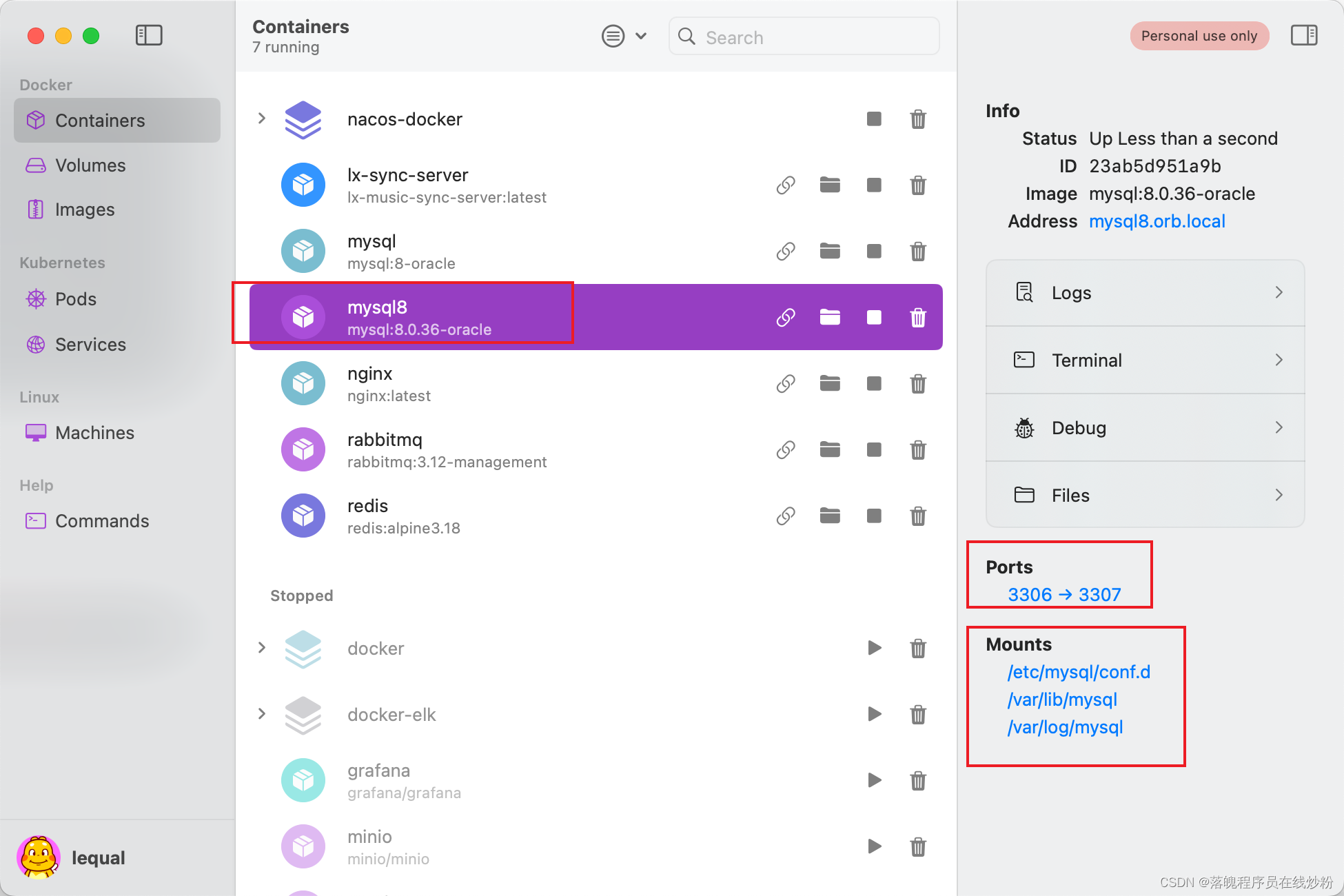Open link for redis container

click(x=786, y=516)
